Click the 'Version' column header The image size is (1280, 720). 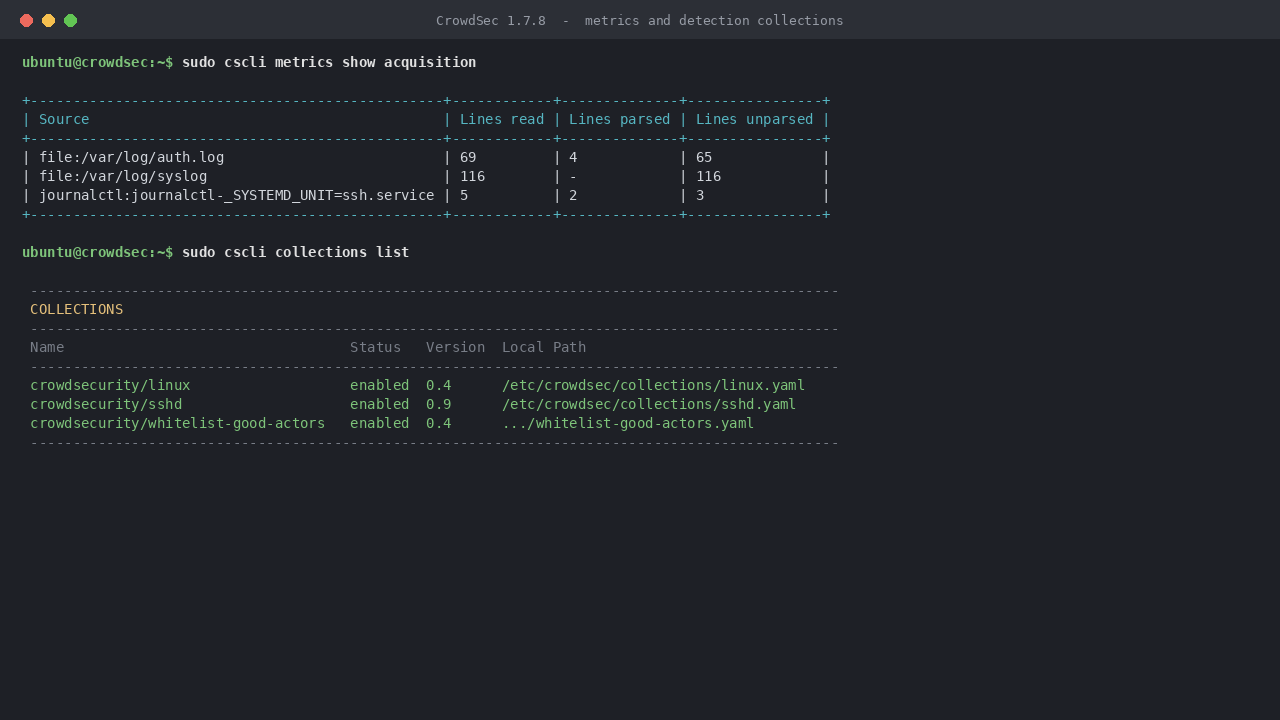(456, 347)
